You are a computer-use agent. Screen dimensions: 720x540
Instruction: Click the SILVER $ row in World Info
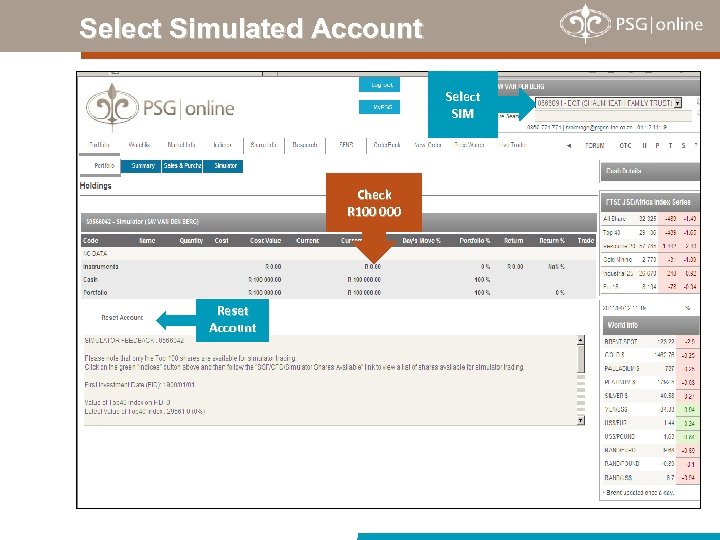click(x=651, y=396)
